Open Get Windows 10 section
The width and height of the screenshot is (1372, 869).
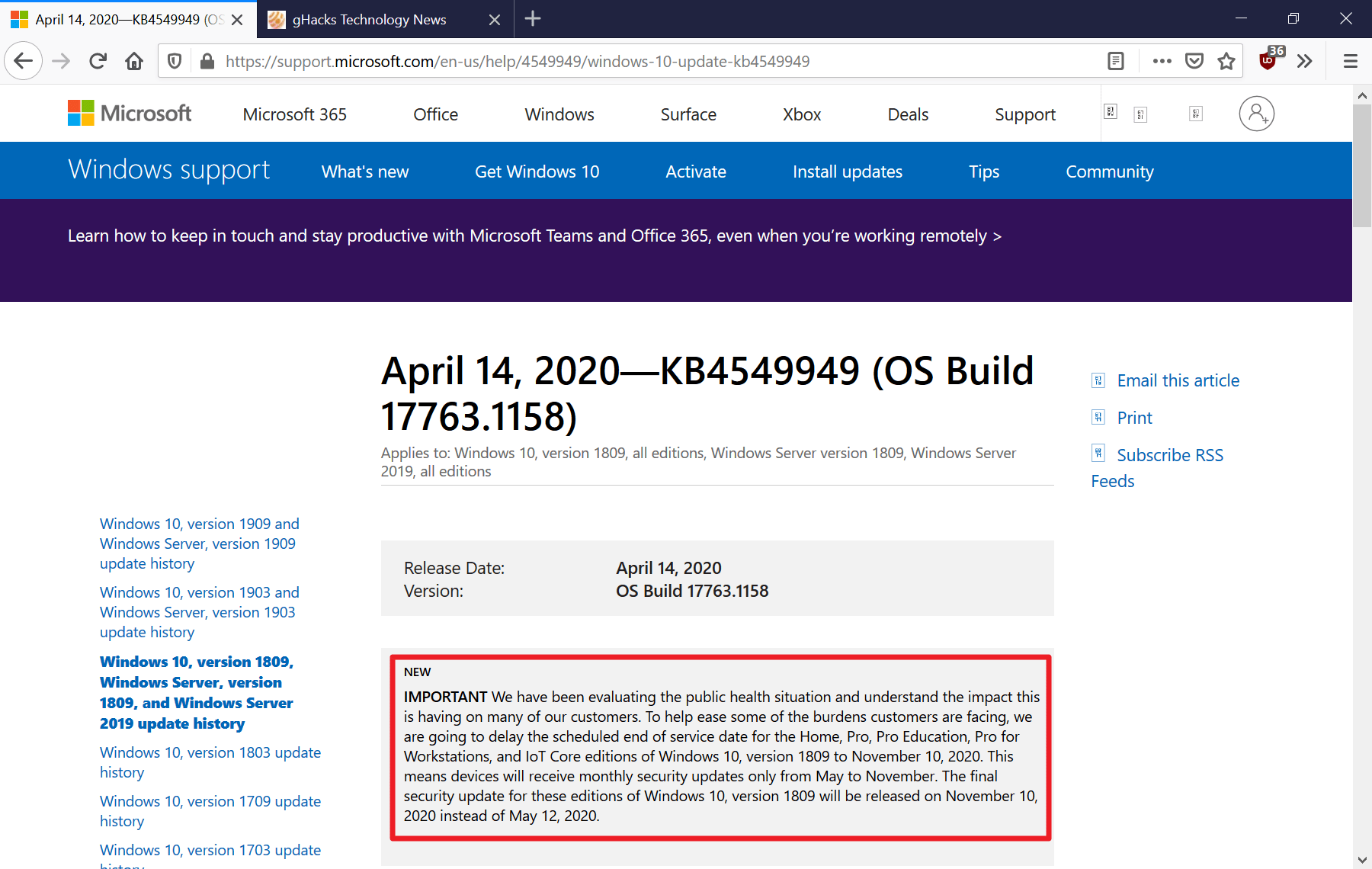[x=537, y=172]
